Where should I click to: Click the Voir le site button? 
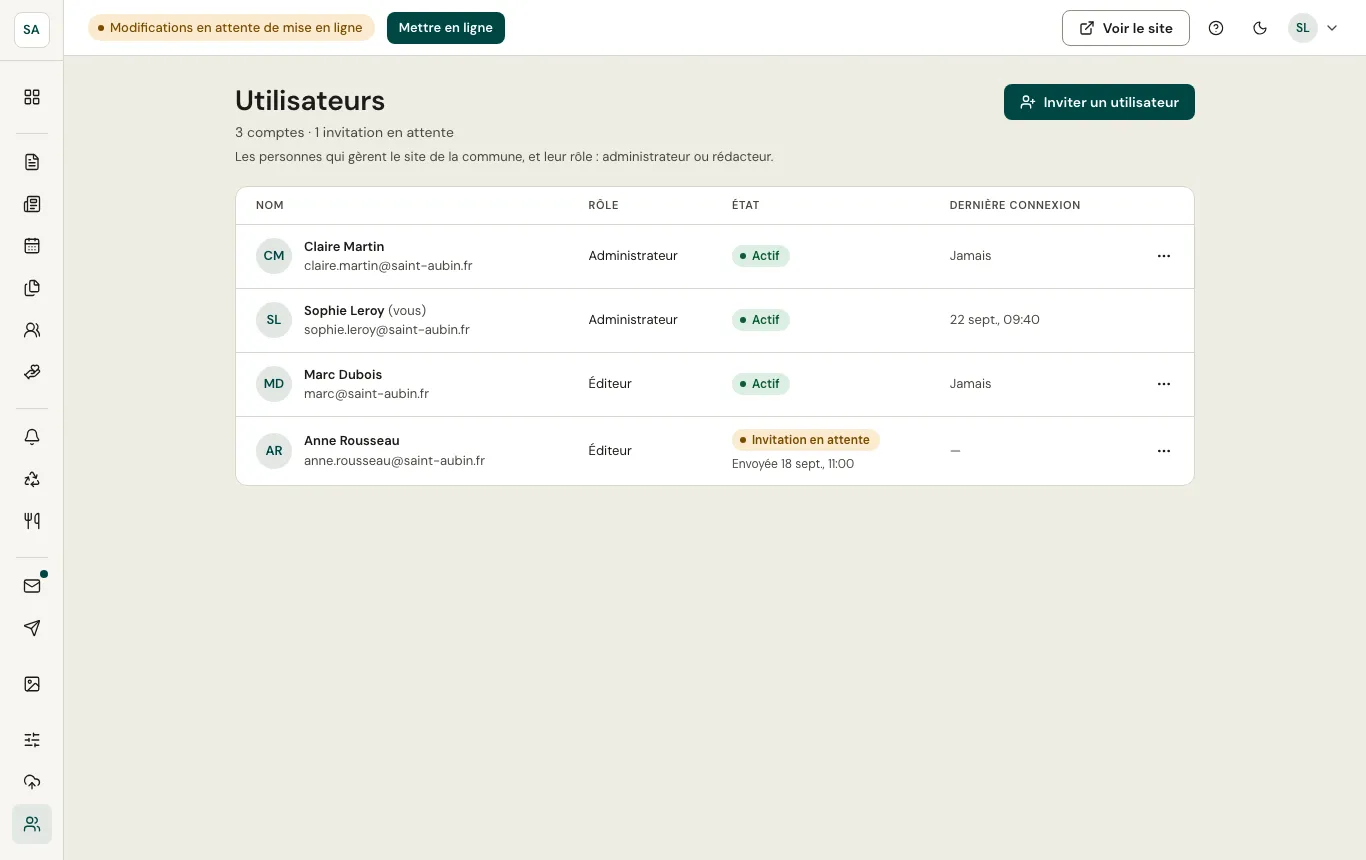coord(1126,28)
